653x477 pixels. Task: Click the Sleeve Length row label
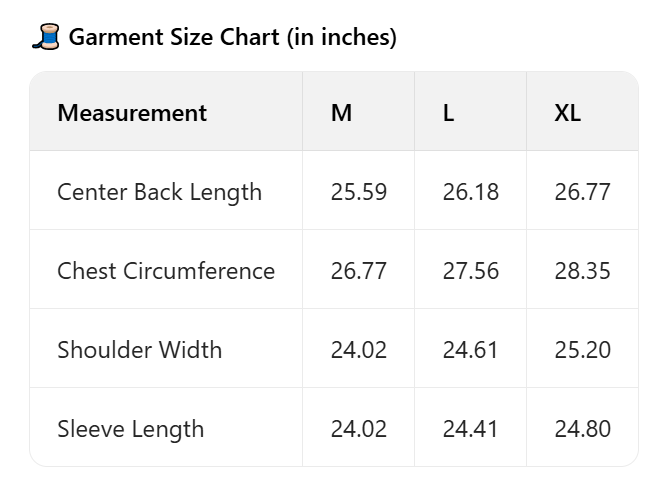pyautogui.click(x=130, y=429)
